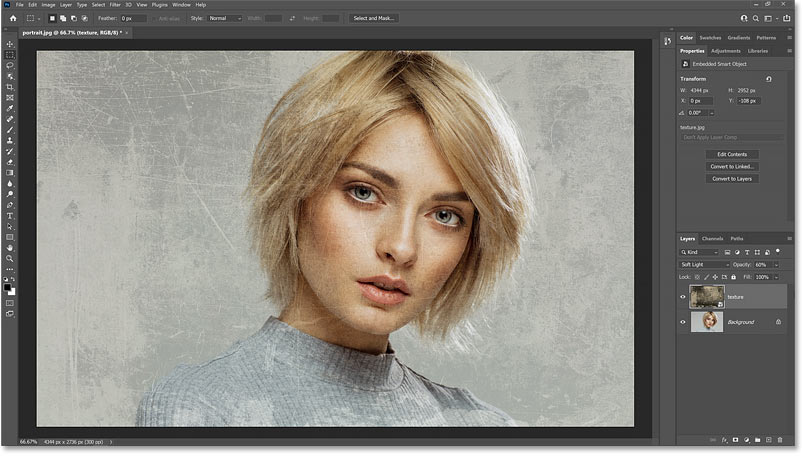Viewport: 803px width, 457px height.
Task: Open the selection Style dropdown
Action: coord(224,18)
